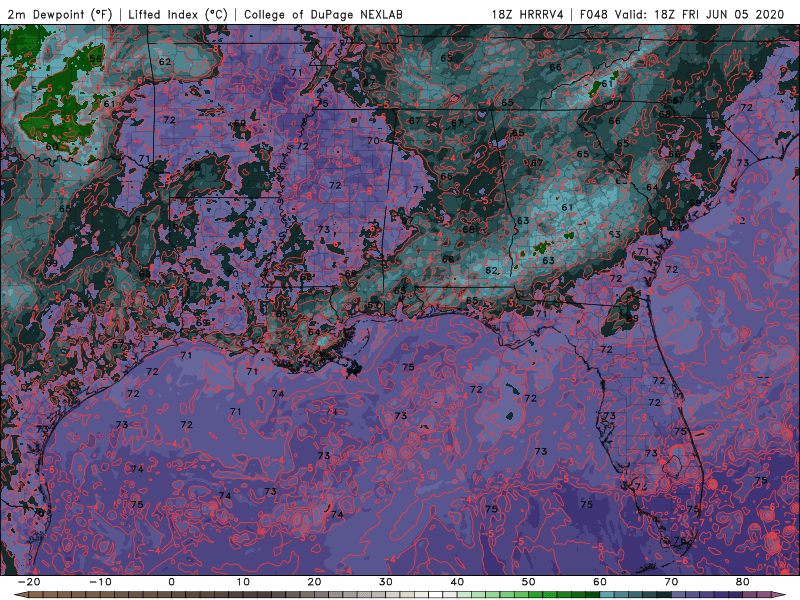The image size is (800, 600).
Task: Click the 10 label on the color scale
Action: (x=243, y=582)
